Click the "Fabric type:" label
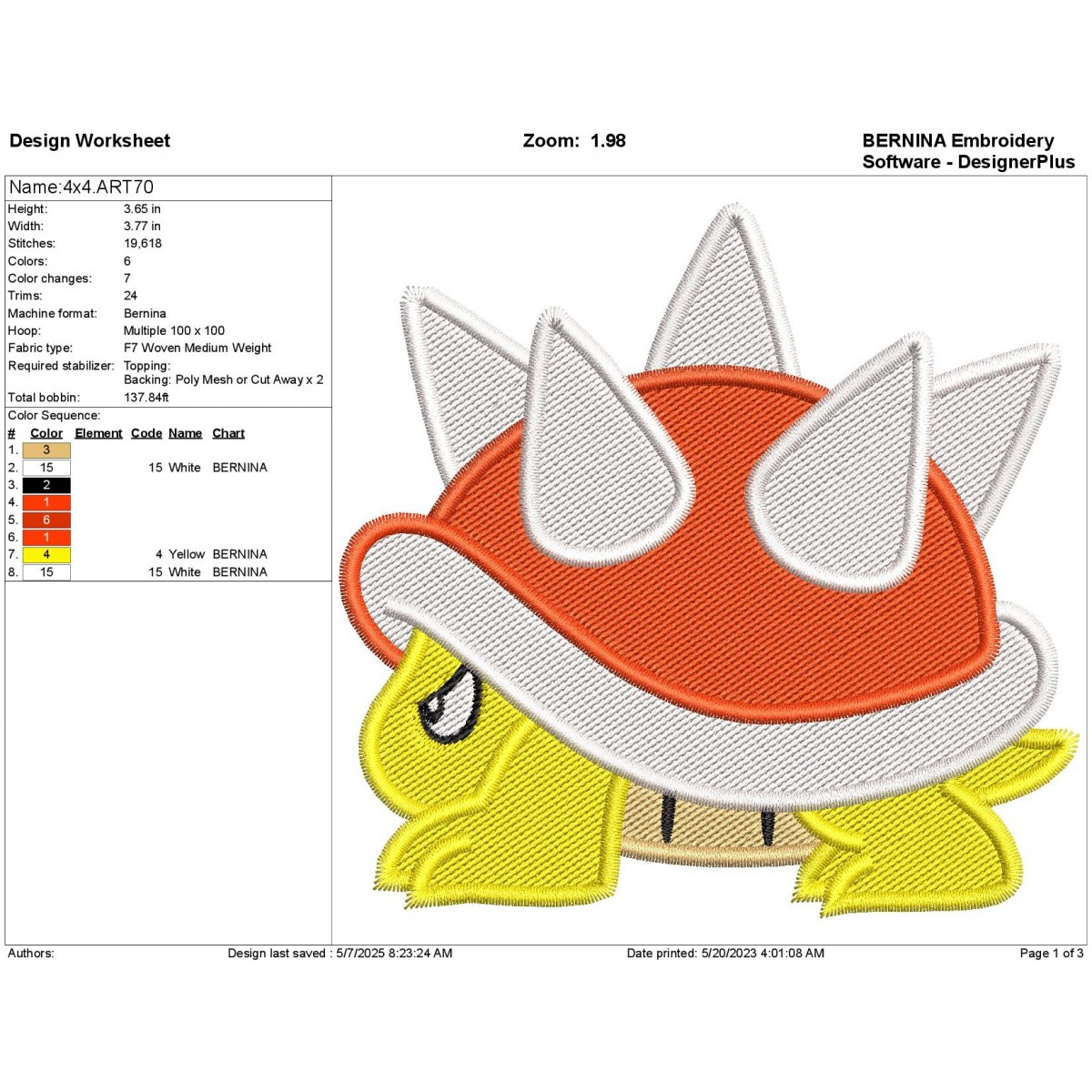The height and width of the screenshot is (1092, 1092). click(x=40, y=348)
